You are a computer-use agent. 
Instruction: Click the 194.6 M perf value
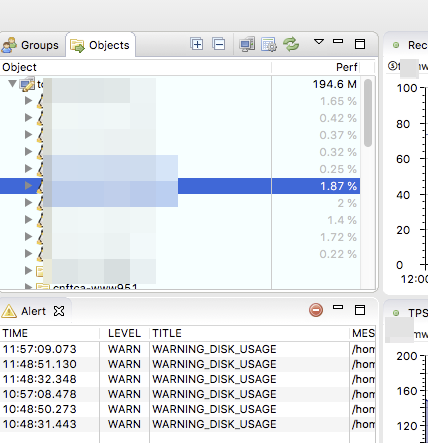pyautogui.click(x=335, y=84)
